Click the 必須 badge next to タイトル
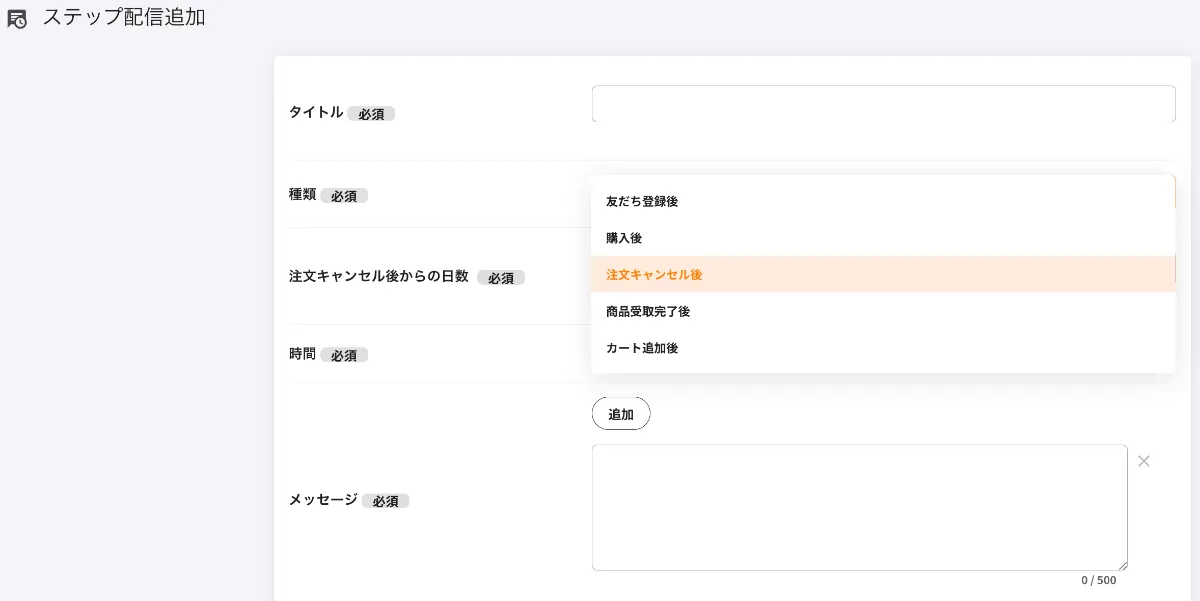 point(371,113)
